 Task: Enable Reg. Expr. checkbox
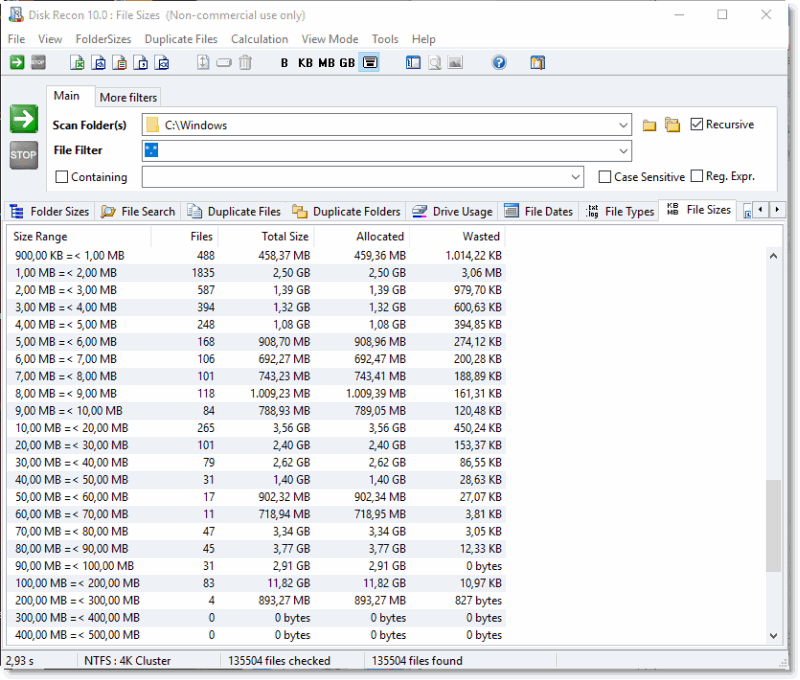697,176
